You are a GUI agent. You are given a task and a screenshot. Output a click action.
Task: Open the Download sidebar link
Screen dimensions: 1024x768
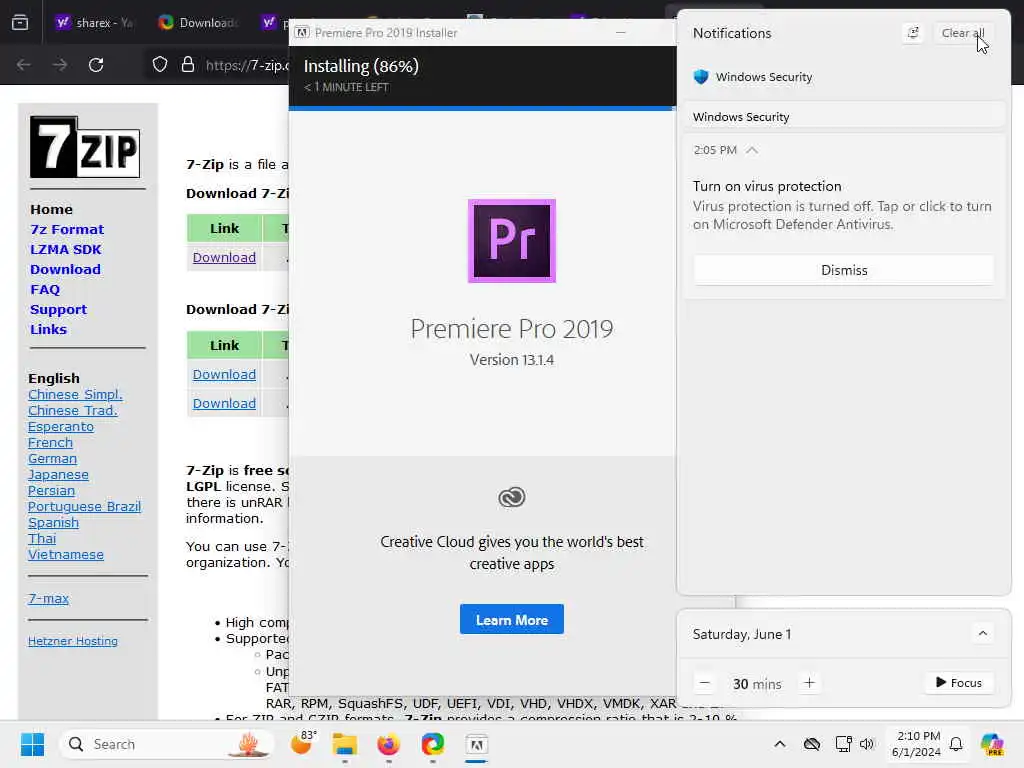click(x=65, y=270)
